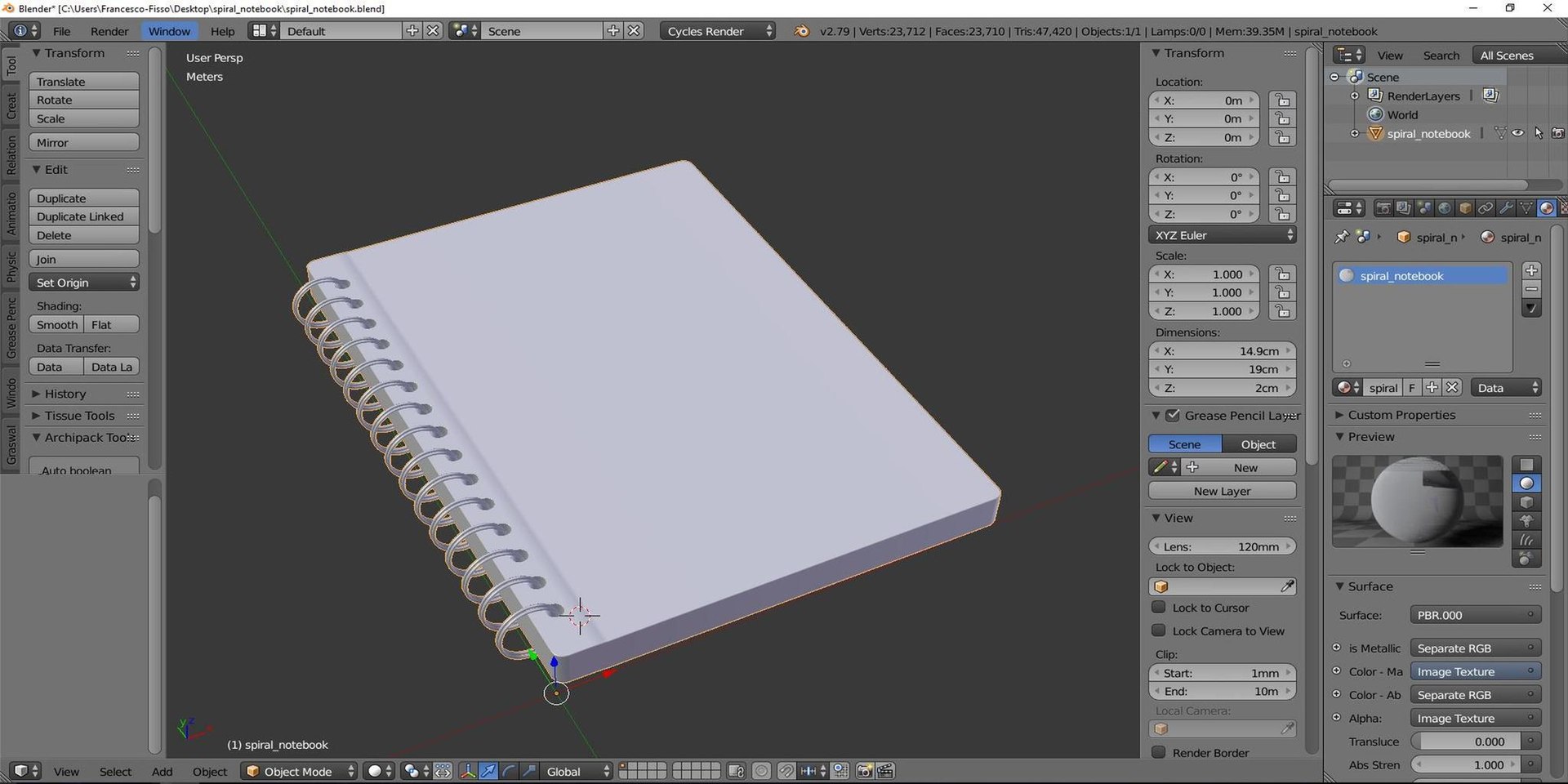Toggle snap magnet icon in viewport header
Image resolution: width=1568 pixels, height=784 pixels.
point(786,771)
